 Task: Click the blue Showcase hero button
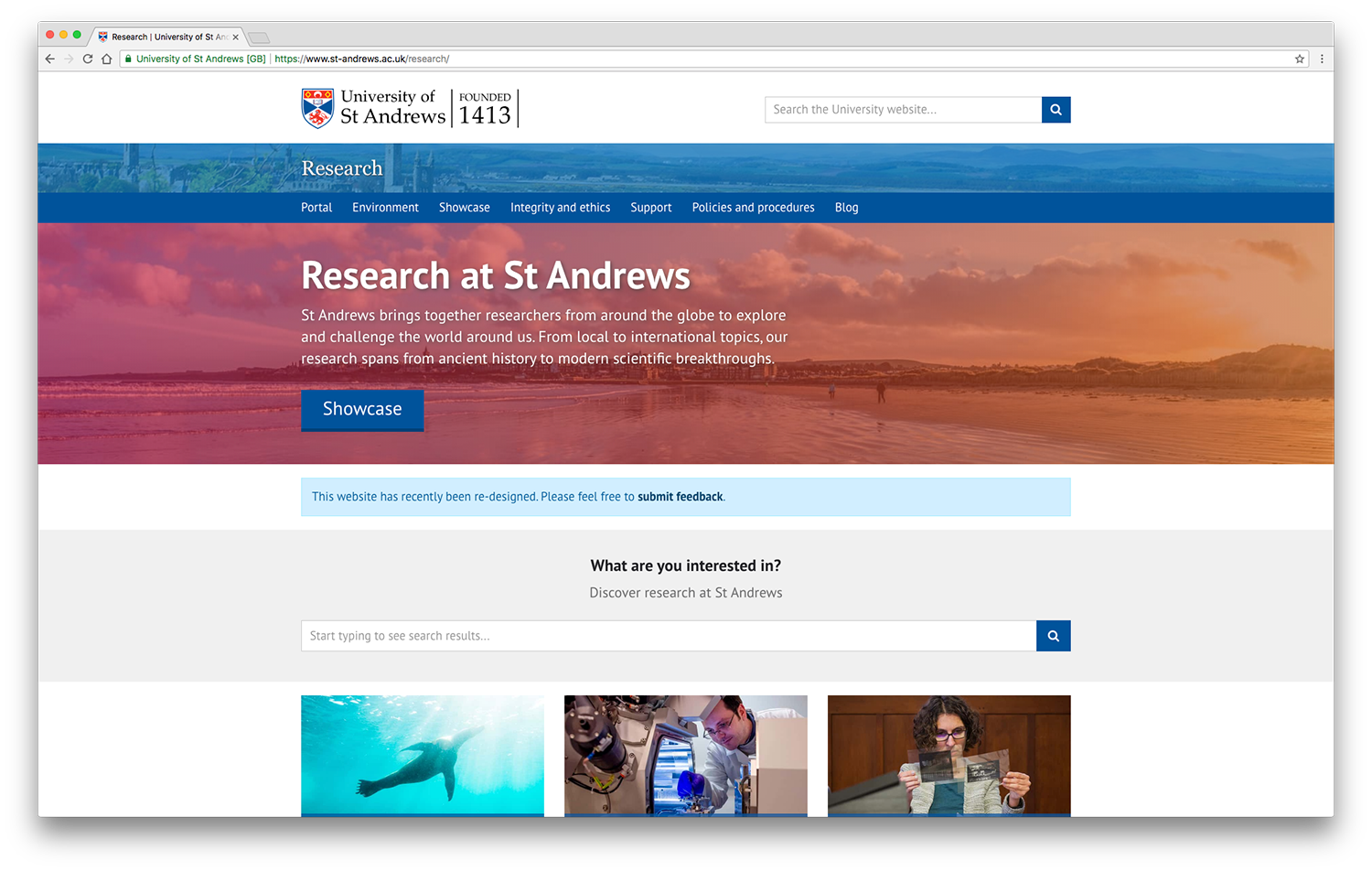[x=362, y=409]
